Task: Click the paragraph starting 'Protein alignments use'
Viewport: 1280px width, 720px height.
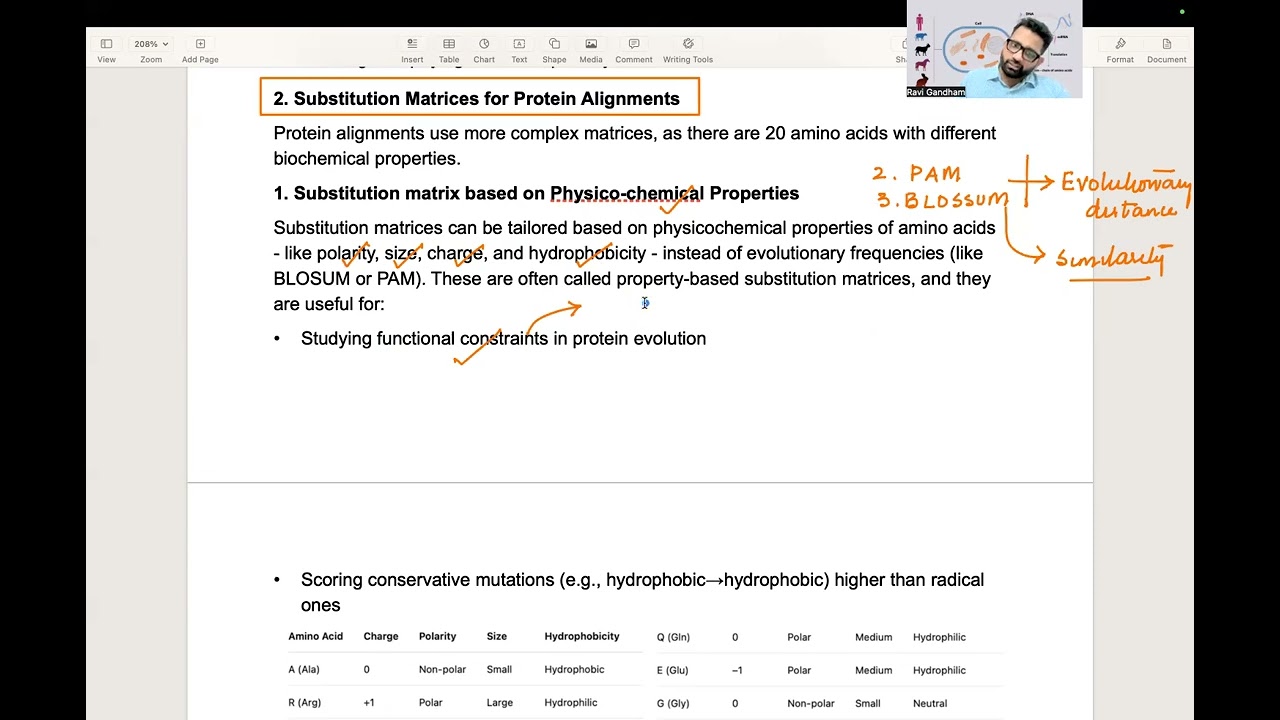Action: pyautogui.click(x=634, y=146)
